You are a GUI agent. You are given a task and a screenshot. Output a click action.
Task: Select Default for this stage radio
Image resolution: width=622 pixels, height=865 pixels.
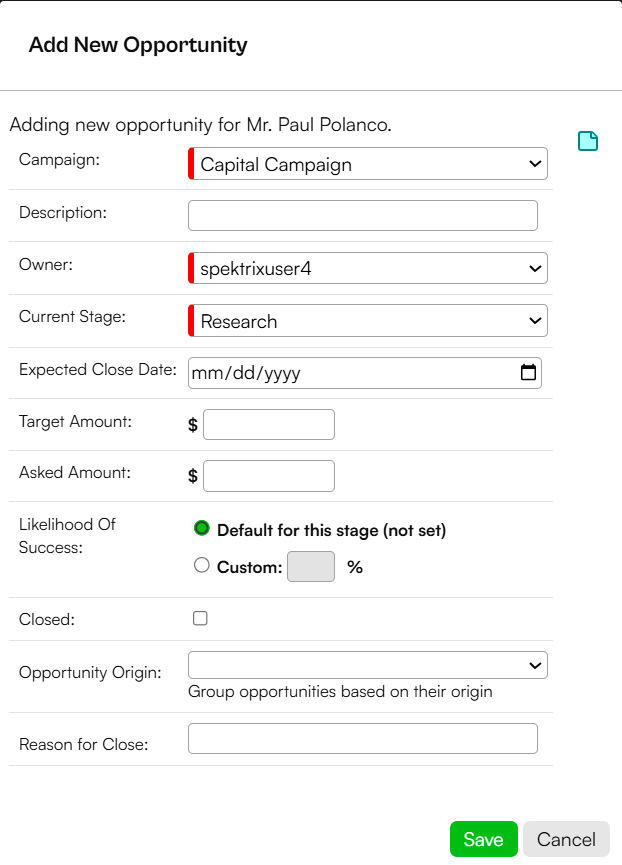(202, 528)
